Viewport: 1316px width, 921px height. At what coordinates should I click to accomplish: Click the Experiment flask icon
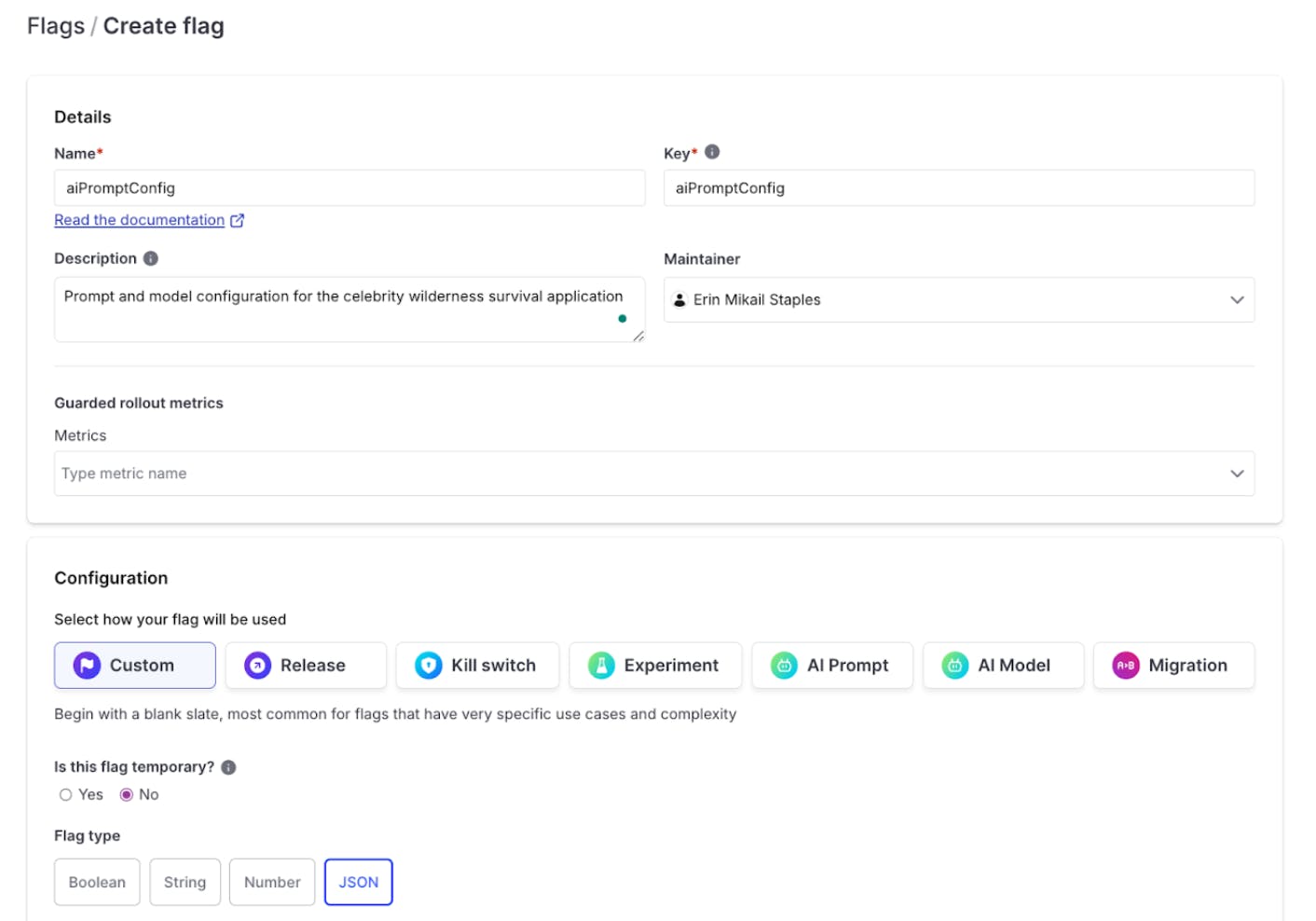coord(601,666)
